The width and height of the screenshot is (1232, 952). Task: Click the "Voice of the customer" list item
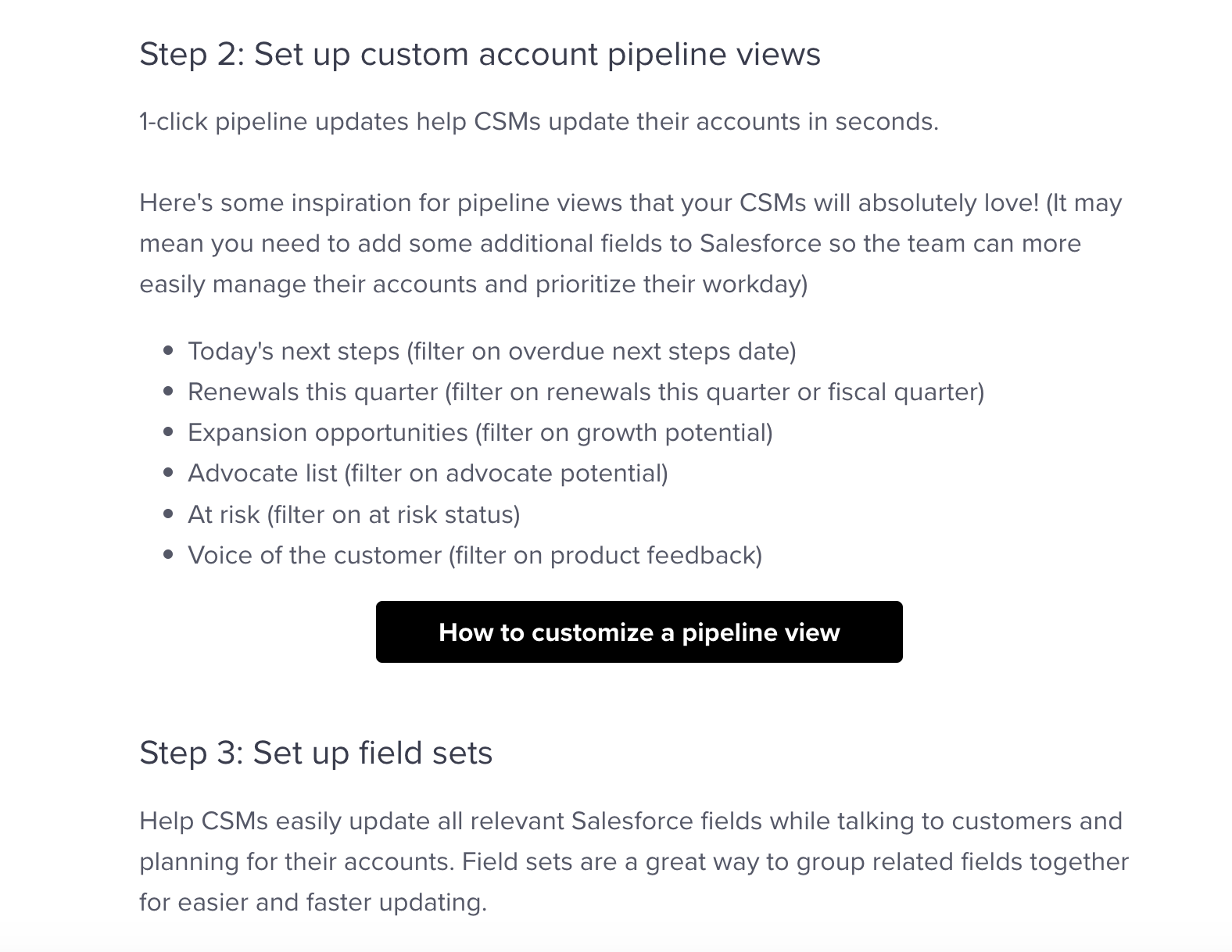475,555
